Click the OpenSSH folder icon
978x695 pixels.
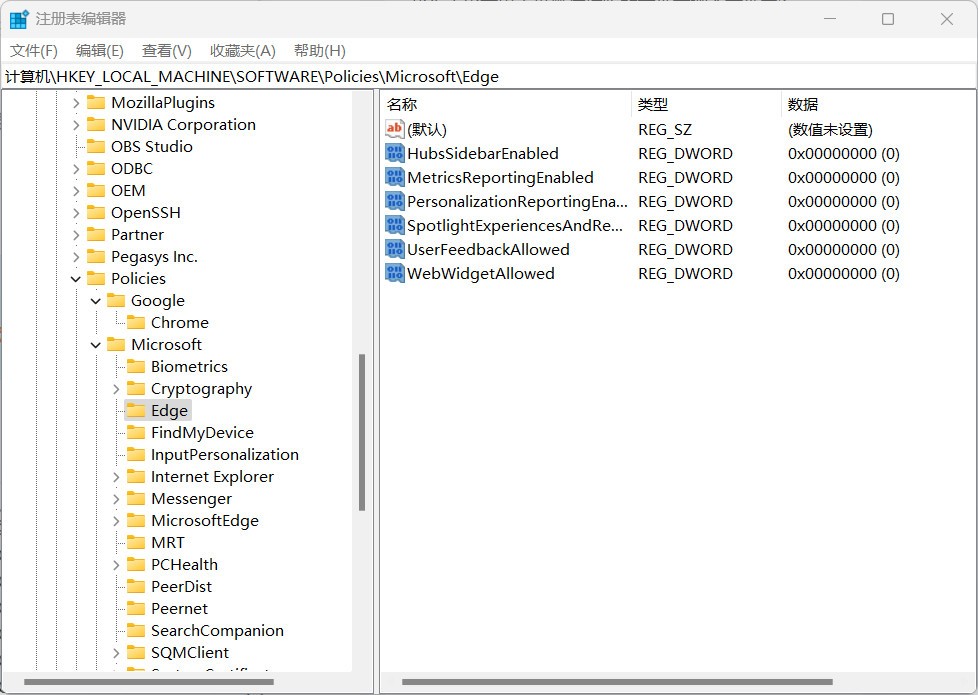point(96,212)
